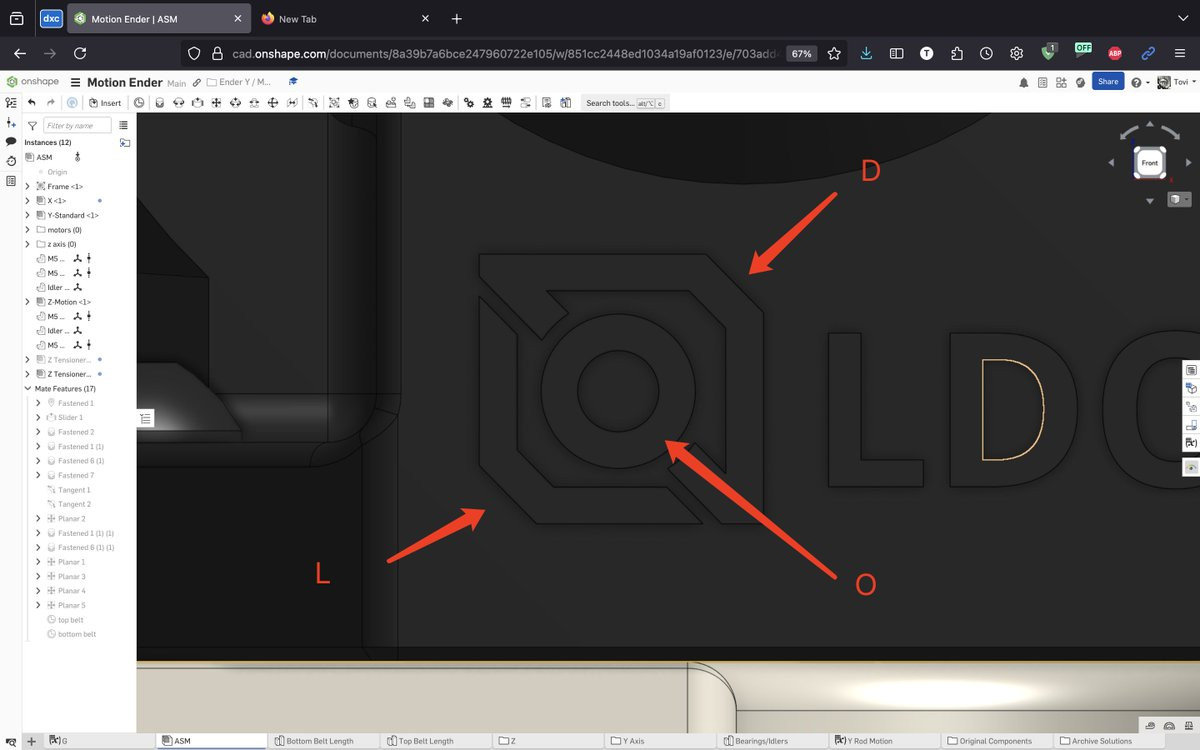Redo the last undone action
This screenshot has height=750, width=1200.
[50, 103]
